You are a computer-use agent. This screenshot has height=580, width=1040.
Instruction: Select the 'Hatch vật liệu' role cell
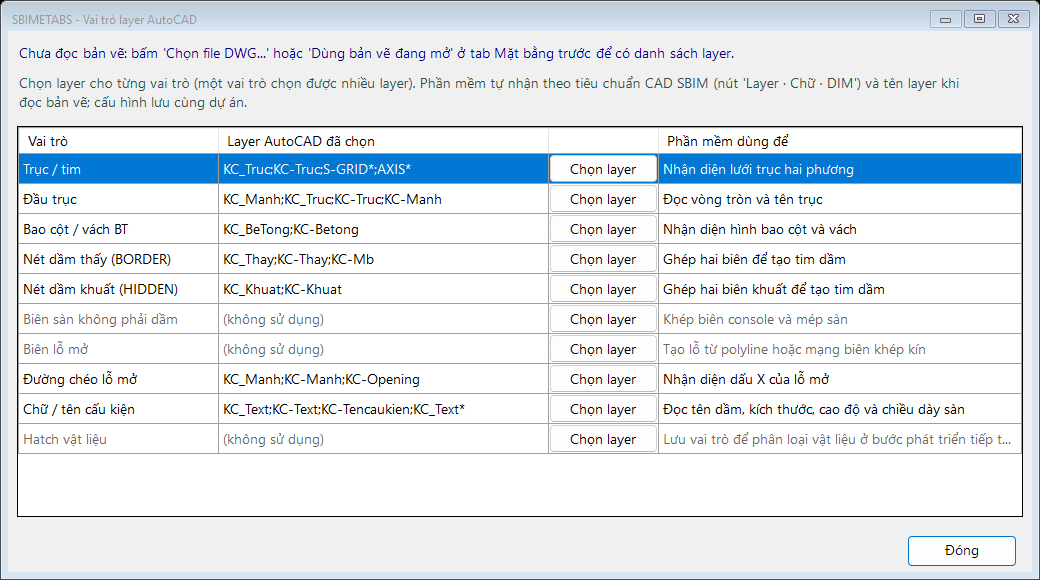[118, 439]
